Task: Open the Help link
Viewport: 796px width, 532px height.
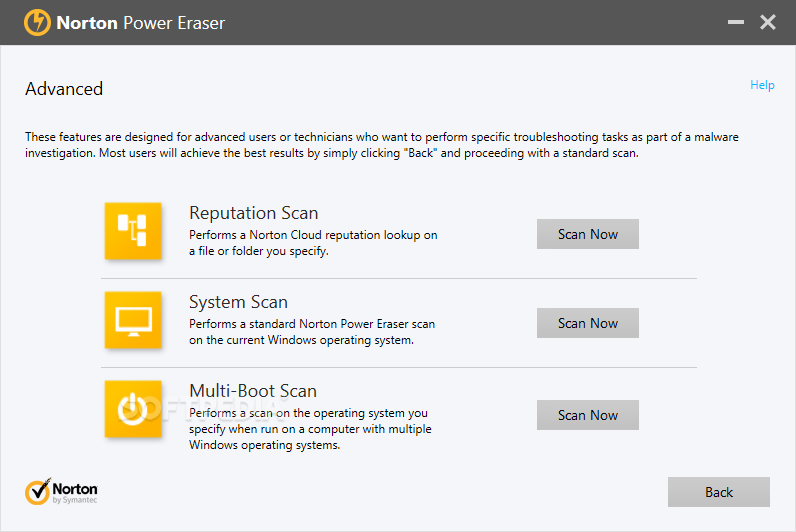Action: (x=762, y=85)
